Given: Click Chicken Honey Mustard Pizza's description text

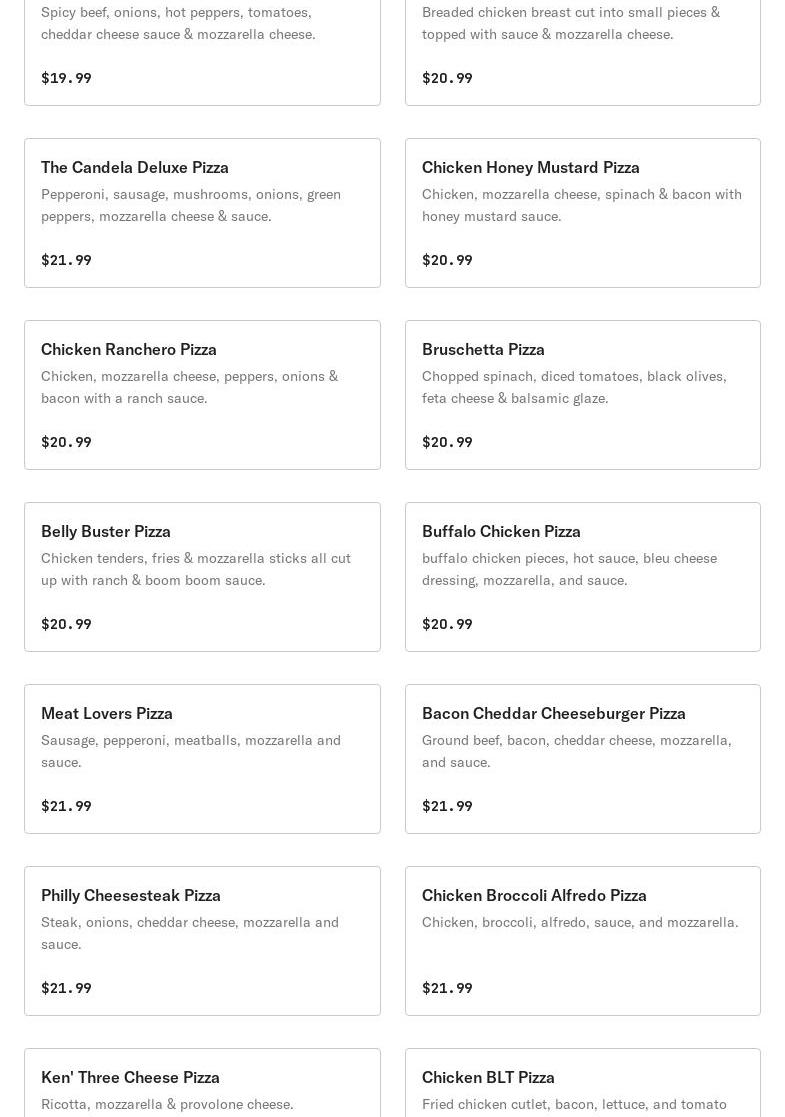Looking at the screenshot, I should pos(581,205).
